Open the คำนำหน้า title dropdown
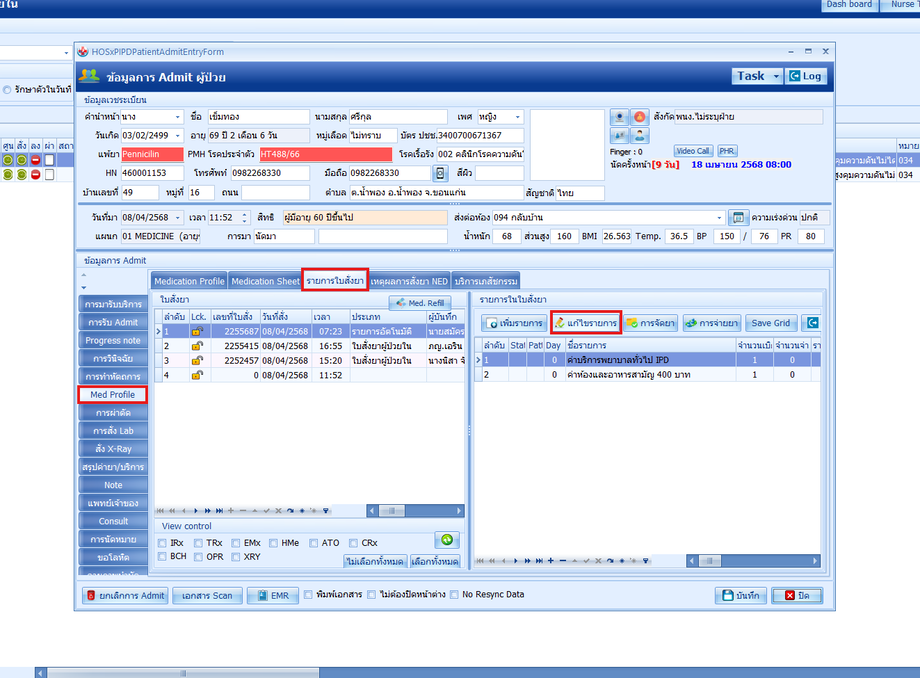The height and width of the screenshot is (678, 920). 177,117
